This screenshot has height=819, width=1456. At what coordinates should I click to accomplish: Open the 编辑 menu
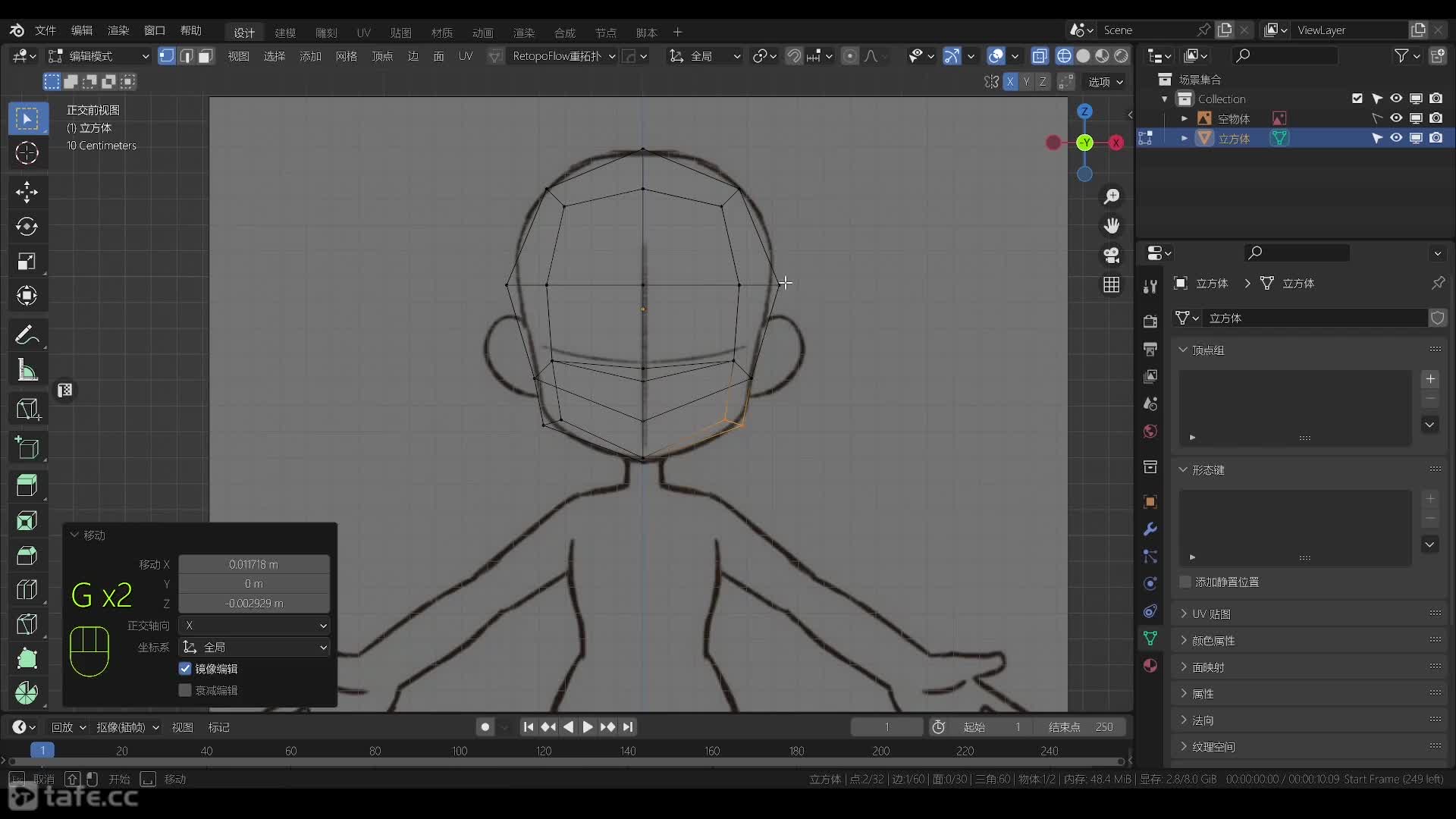(82, 30)
